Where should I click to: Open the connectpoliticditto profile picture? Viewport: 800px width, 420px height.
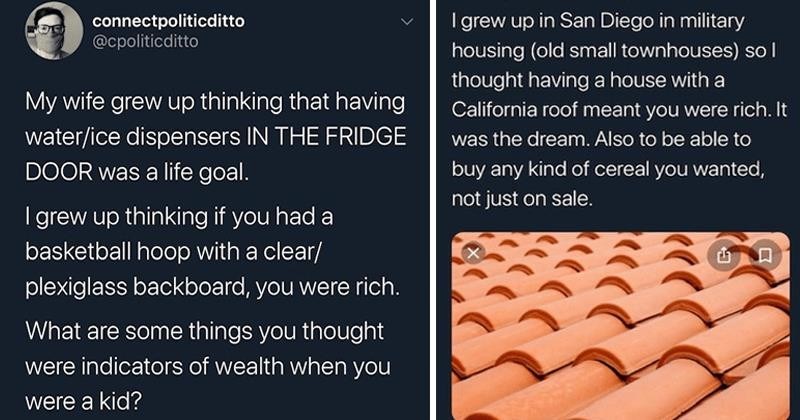55,31
